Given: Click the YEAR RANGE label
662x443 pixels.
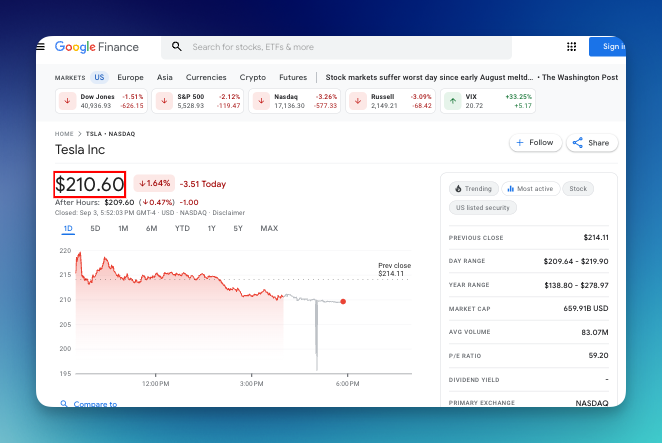Looking at the screenshot, I should 469,285.
